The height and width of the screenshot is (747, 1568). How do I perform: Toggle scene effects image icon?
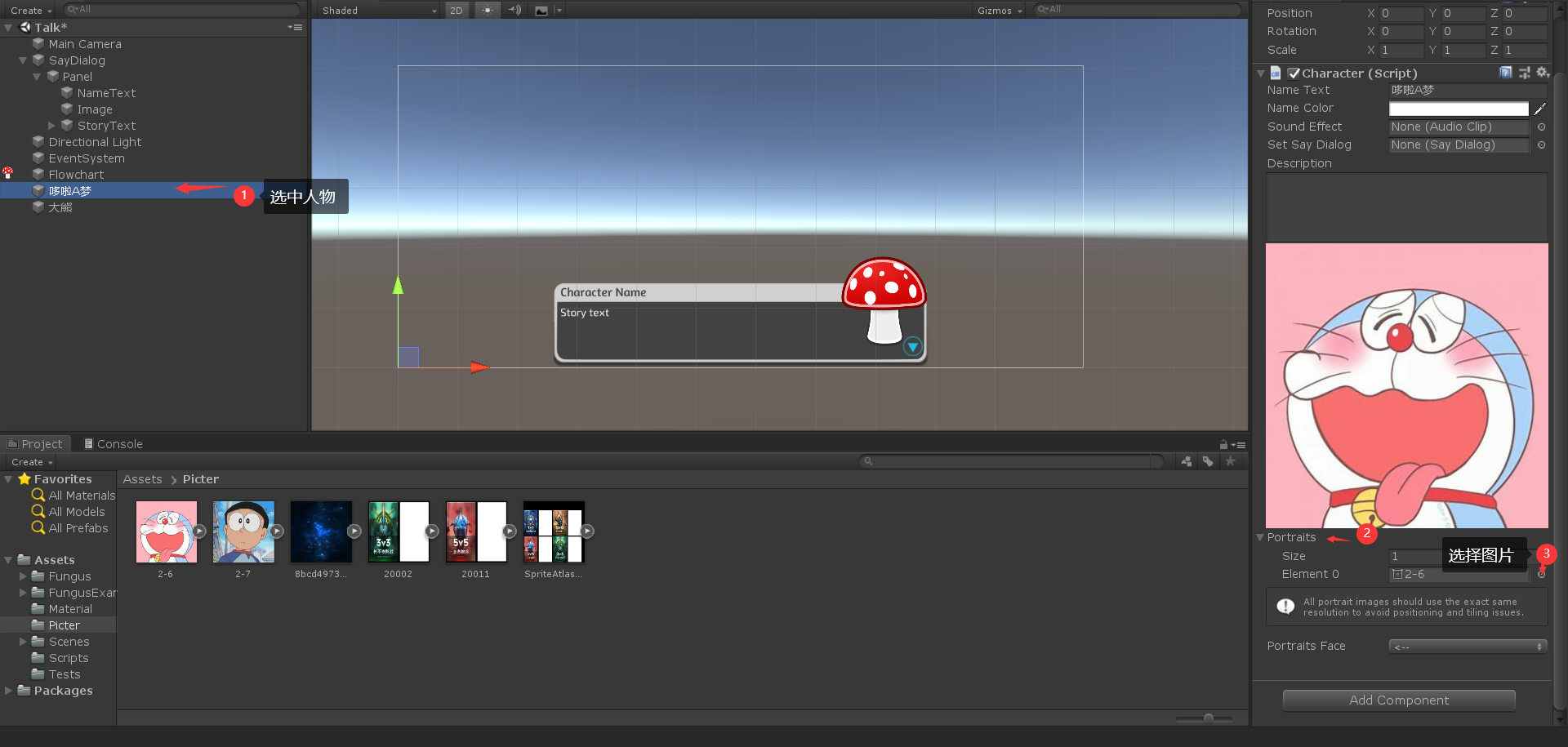point(541,11)
